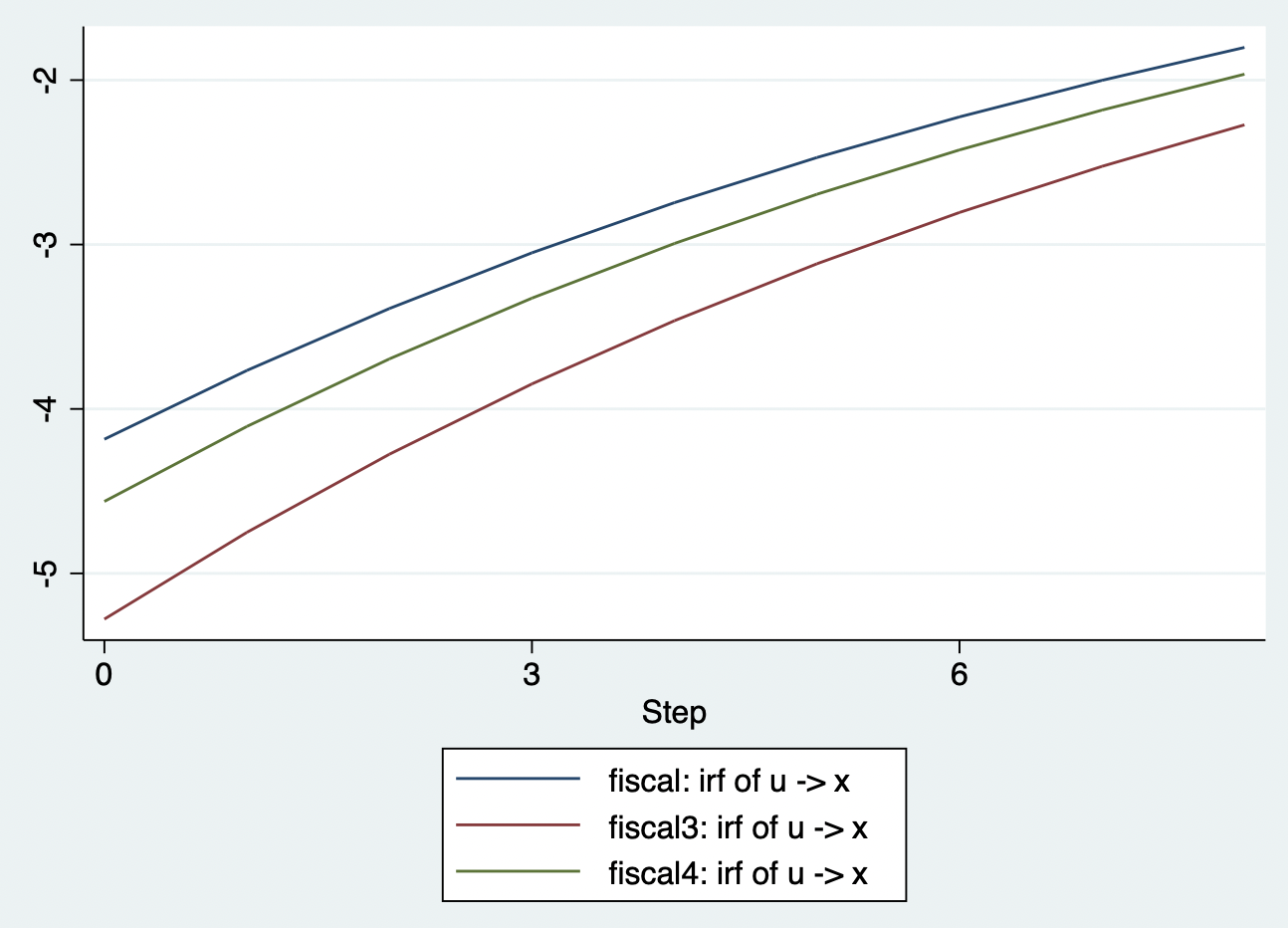Click the green legend line sample for fiscal4

518,871
